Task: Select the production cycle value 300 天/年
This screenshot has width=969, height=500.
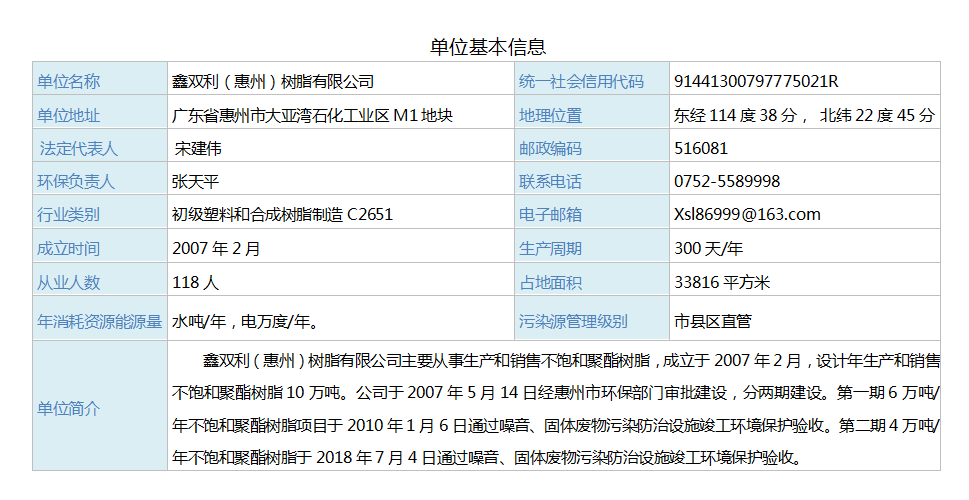Action: tap(708, 248)
